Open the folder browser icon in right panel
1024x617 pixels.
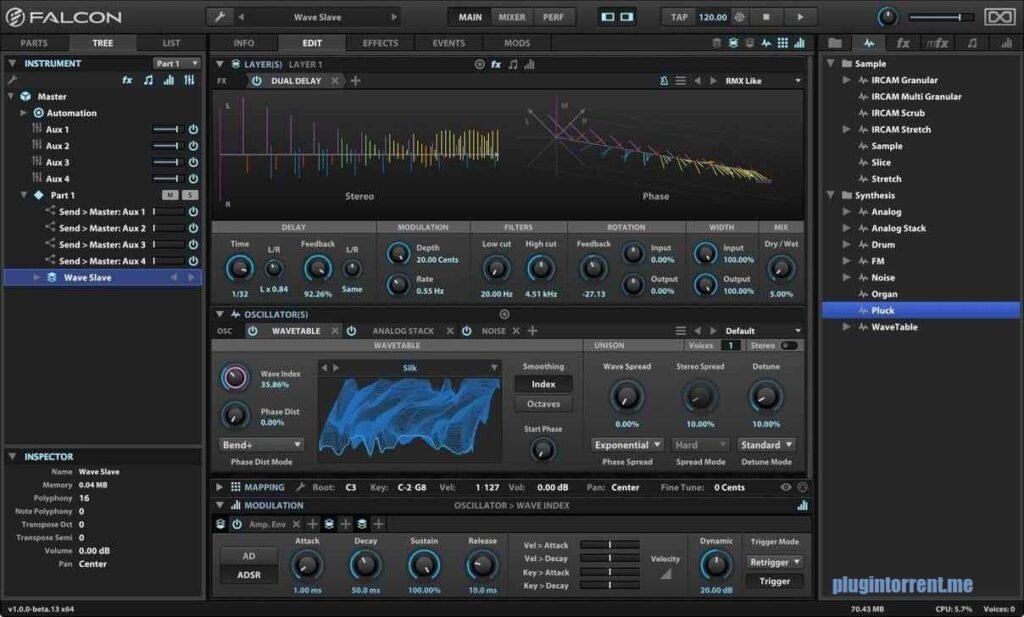coord(835,43)
